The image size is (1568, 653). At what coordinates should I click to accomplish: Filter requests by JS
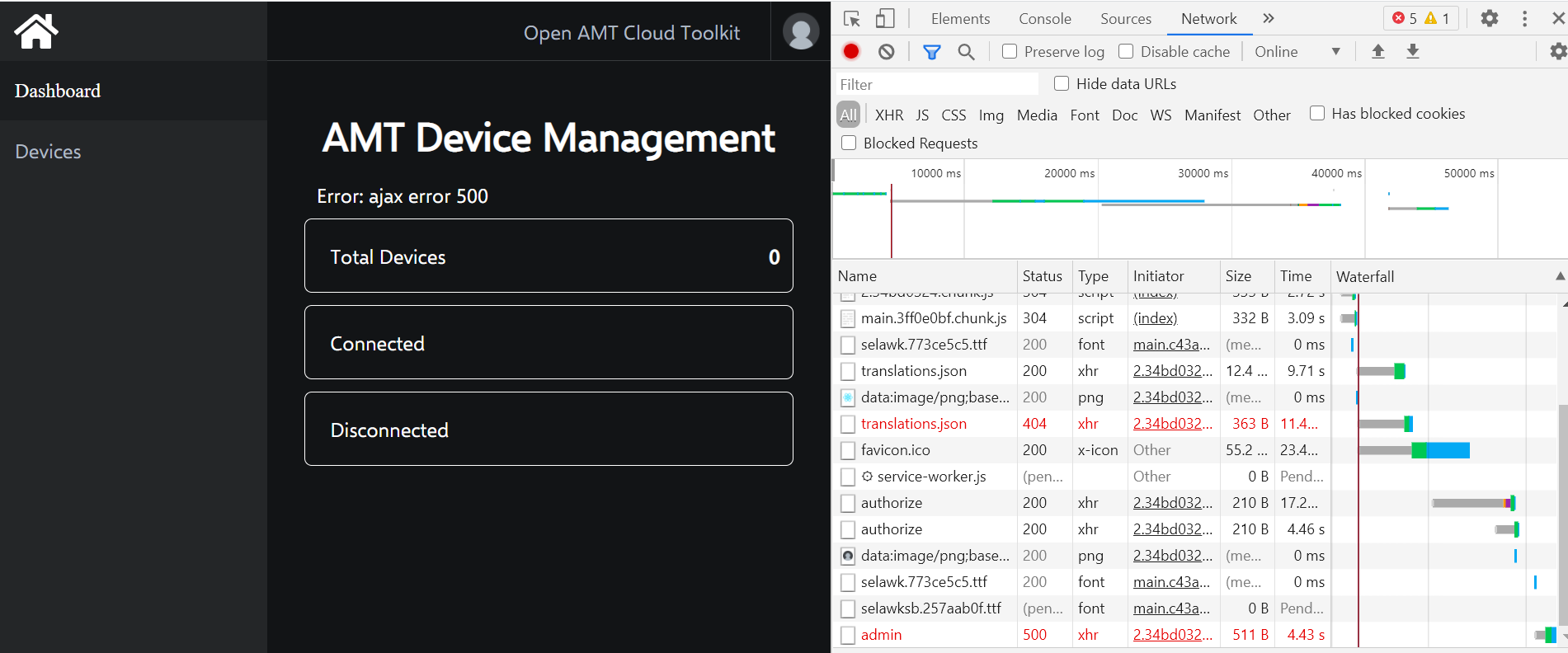[922, 115]
